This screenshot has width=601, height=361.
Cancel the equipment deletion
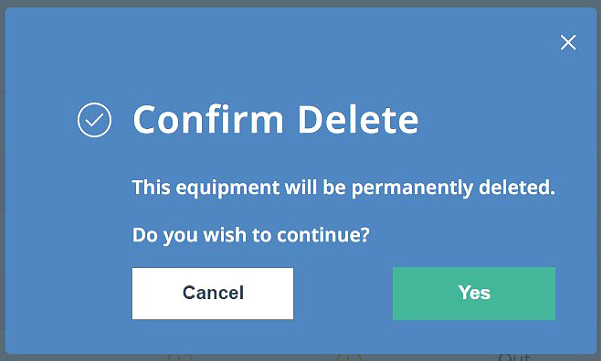pos(213,294)
